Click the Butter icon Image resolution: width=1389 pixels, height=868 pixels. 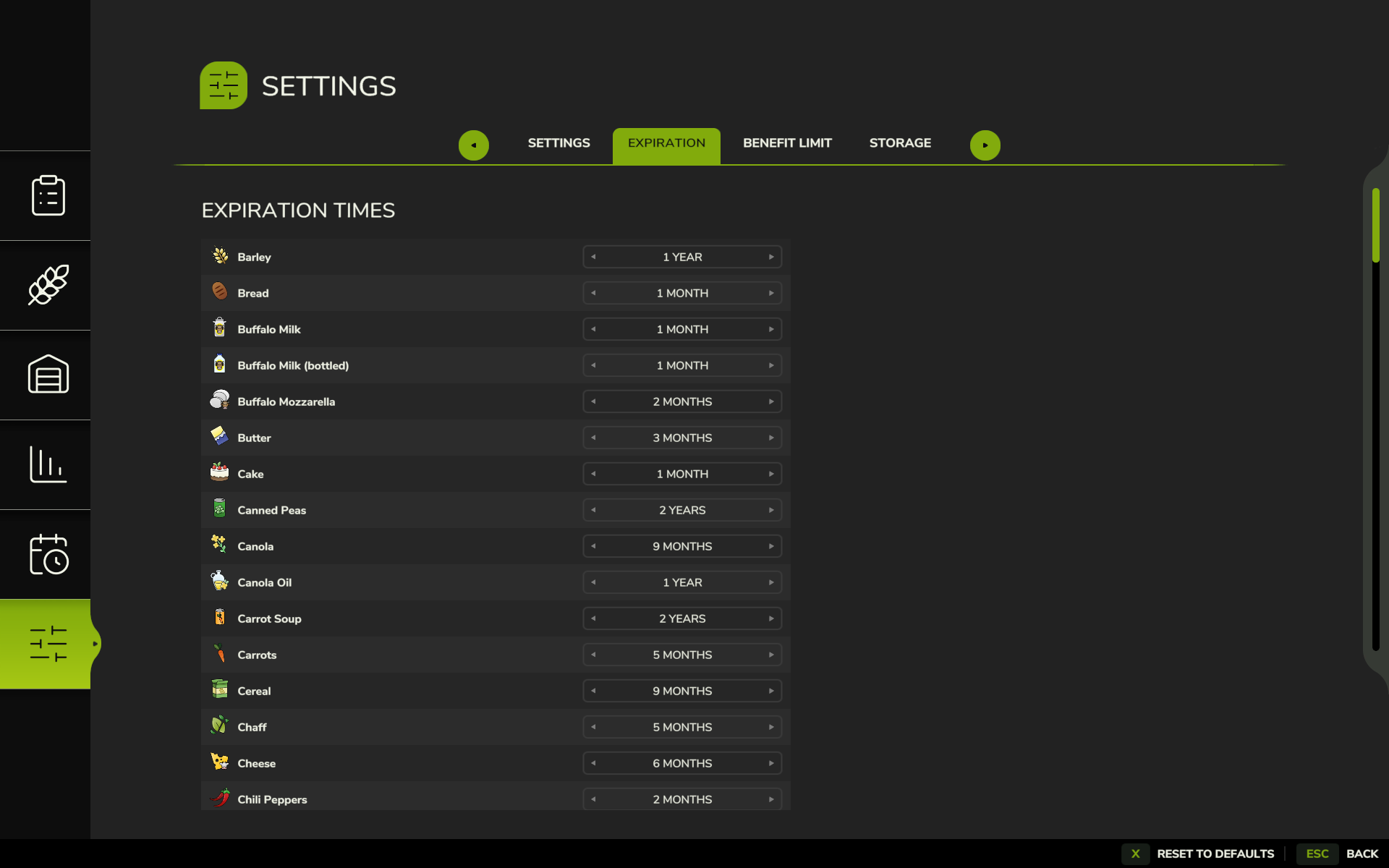220,436
